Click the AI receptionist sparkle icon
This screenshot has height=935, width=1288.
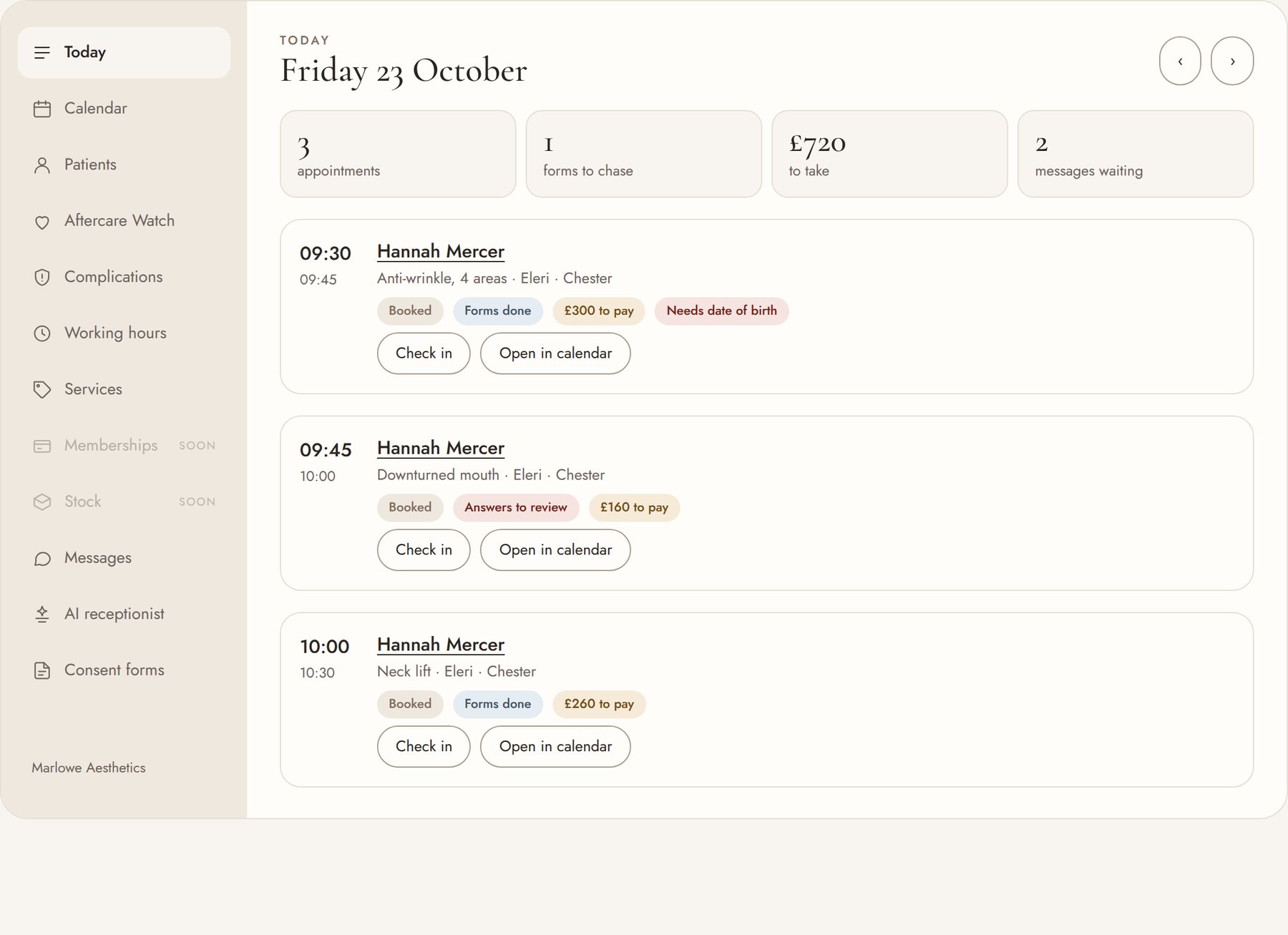[42, 615]
